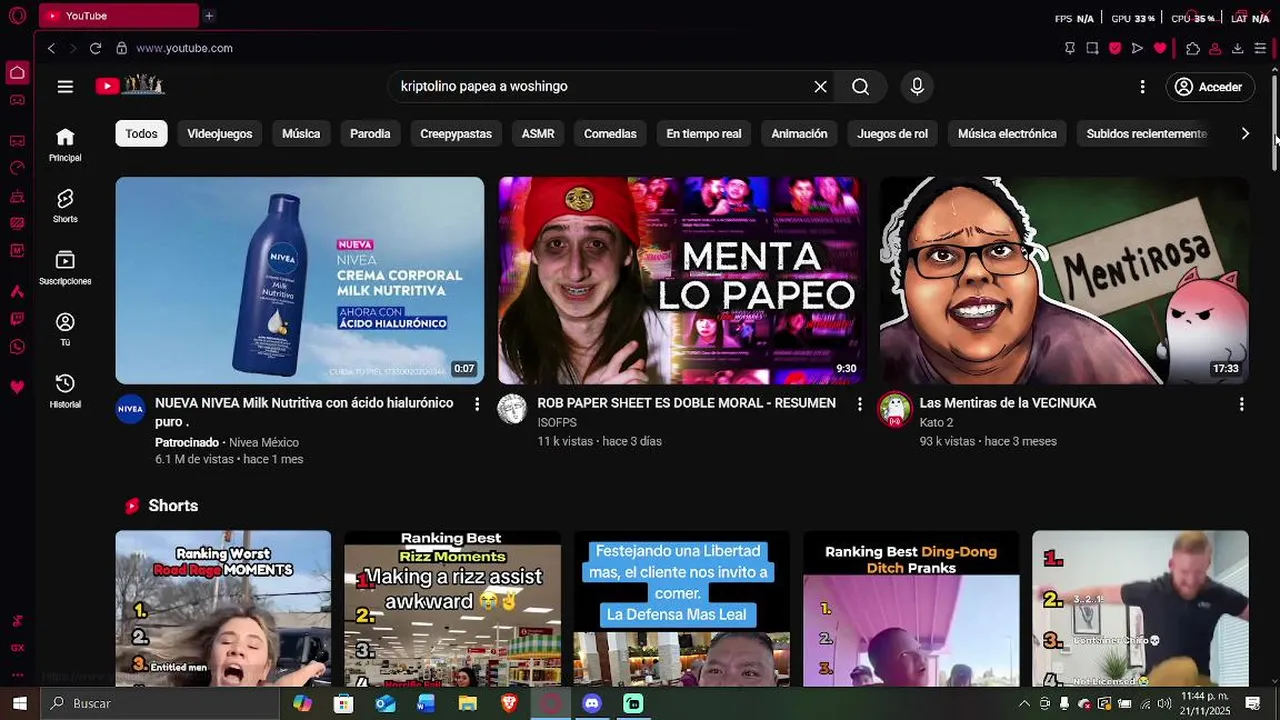Viewport: 1280px width, 720px height.
Task: Open YouTube settings three-dot menu
Action: pos(1142,87)
